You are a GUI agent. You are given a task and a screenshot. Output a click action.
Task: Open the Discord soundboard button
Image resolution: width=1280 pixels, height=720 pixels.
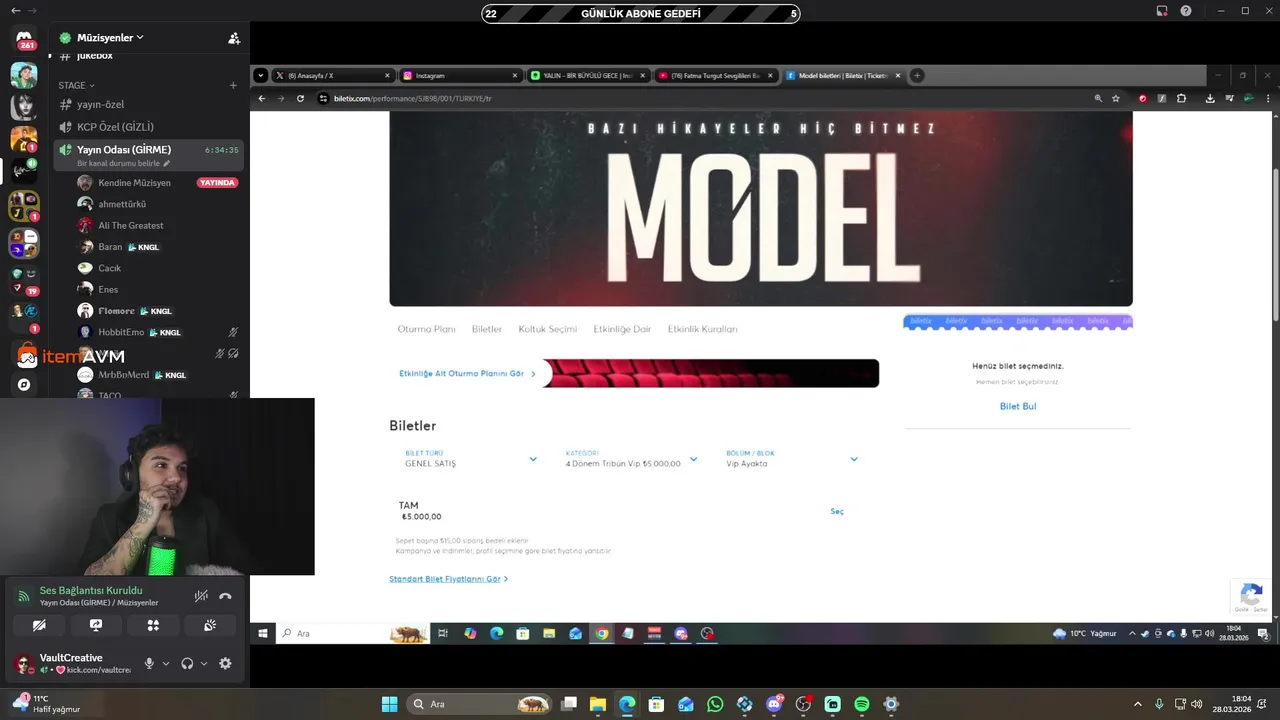pyautogui.click(x=210, y=625)
